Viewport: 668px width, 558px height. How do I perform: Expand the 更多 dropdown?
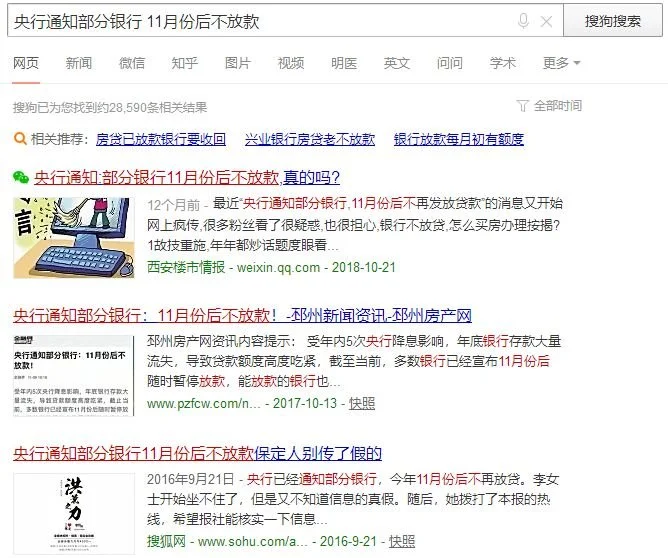561,63
